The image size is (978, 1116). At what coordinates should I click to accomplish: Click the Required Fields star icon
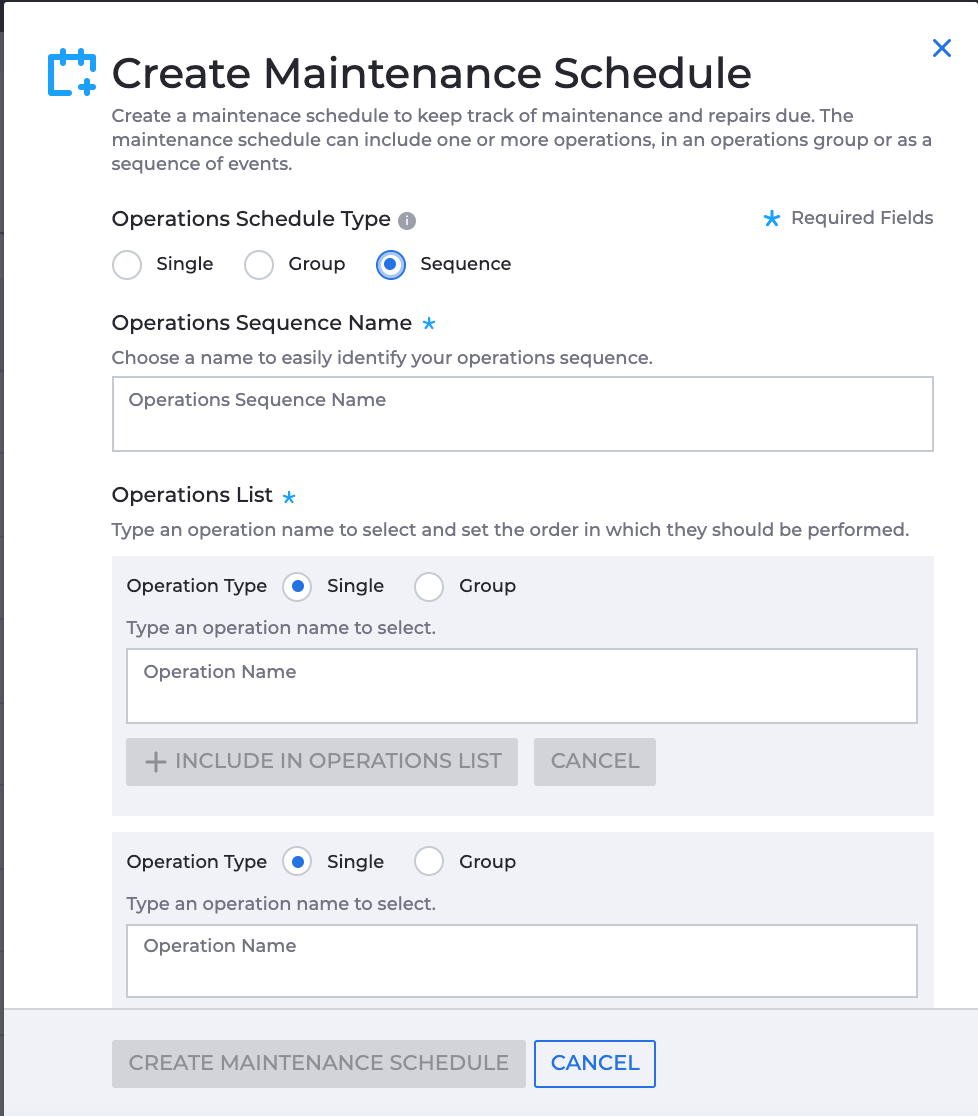tap(772, 219)
